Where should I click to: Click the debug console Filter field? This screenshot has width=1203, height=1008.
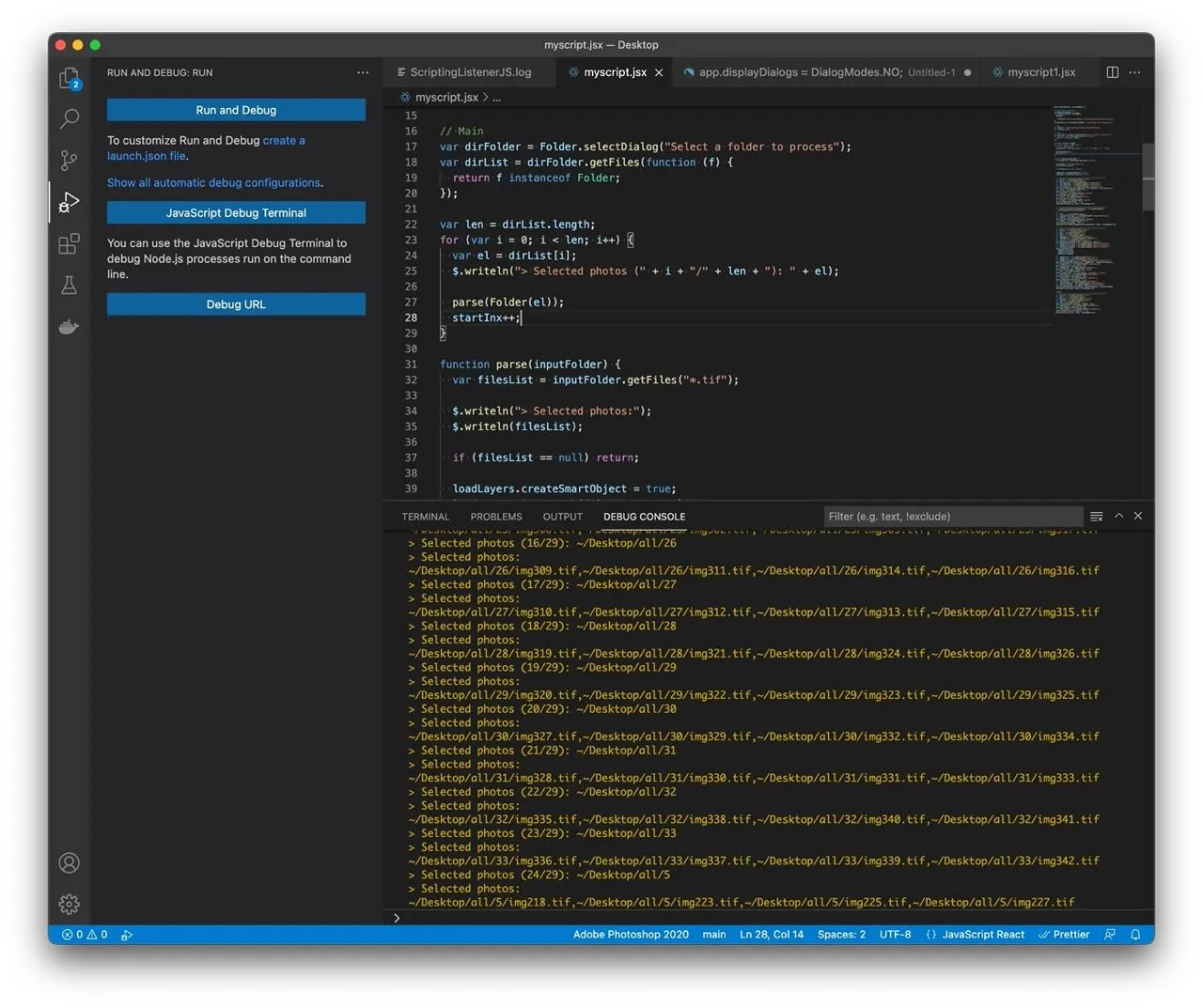[x=952, y=516]
